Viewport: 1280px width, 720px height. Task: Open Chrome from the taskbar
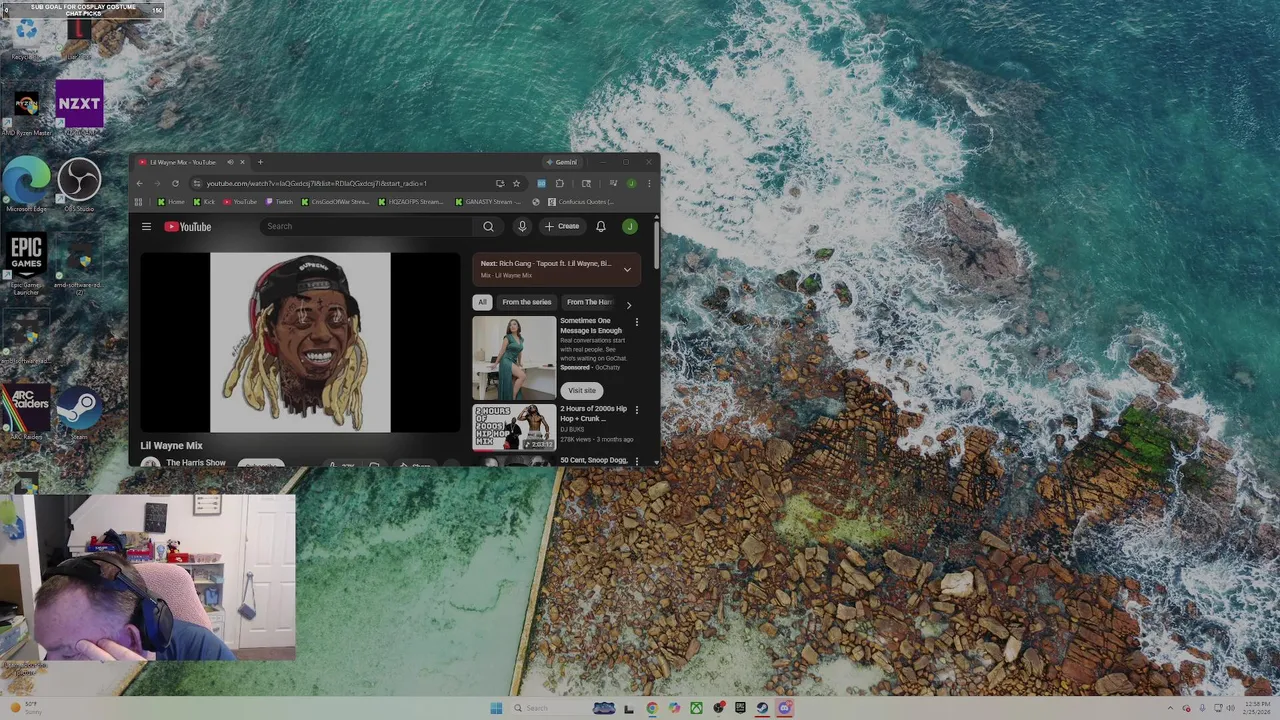652,708
